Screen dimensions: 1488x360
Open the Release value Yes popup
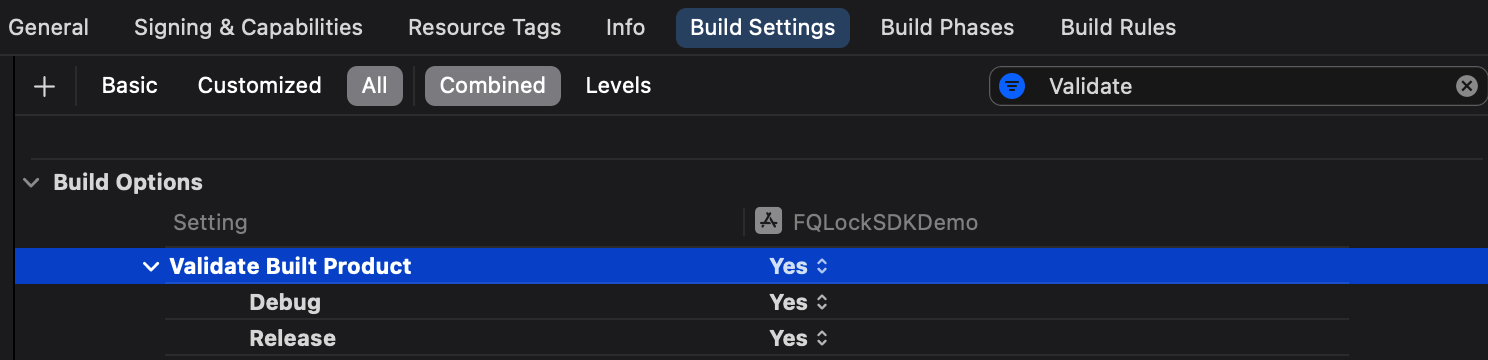coord(799,338)
